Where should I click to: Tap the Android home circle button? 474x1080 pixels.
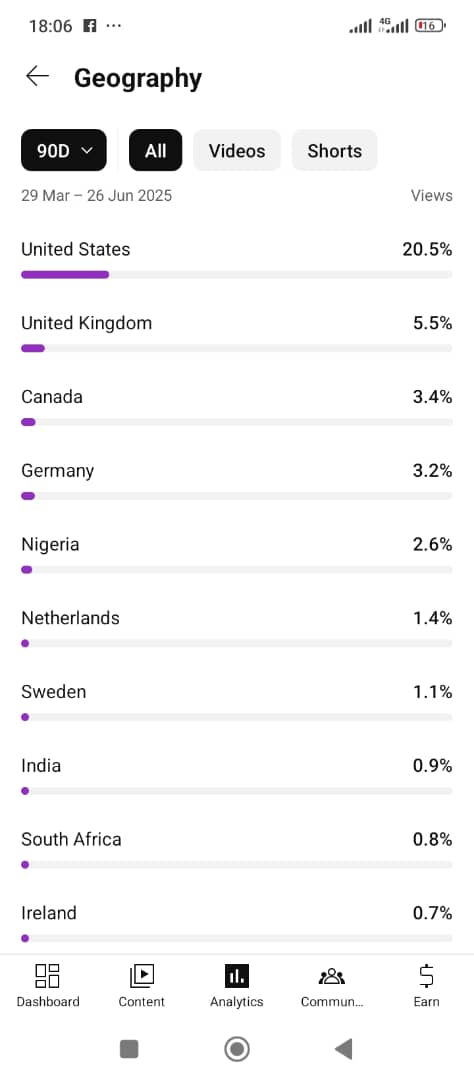(237, 1049)
